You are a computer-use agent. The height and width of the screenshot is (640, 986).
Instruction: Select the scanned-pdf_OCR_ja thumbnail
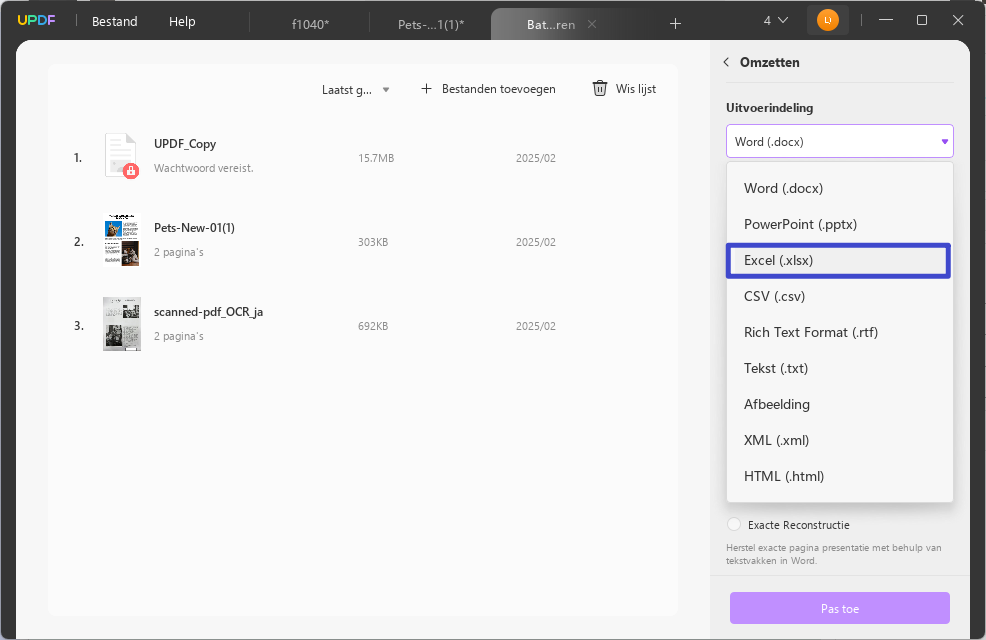tap(121, 324)
